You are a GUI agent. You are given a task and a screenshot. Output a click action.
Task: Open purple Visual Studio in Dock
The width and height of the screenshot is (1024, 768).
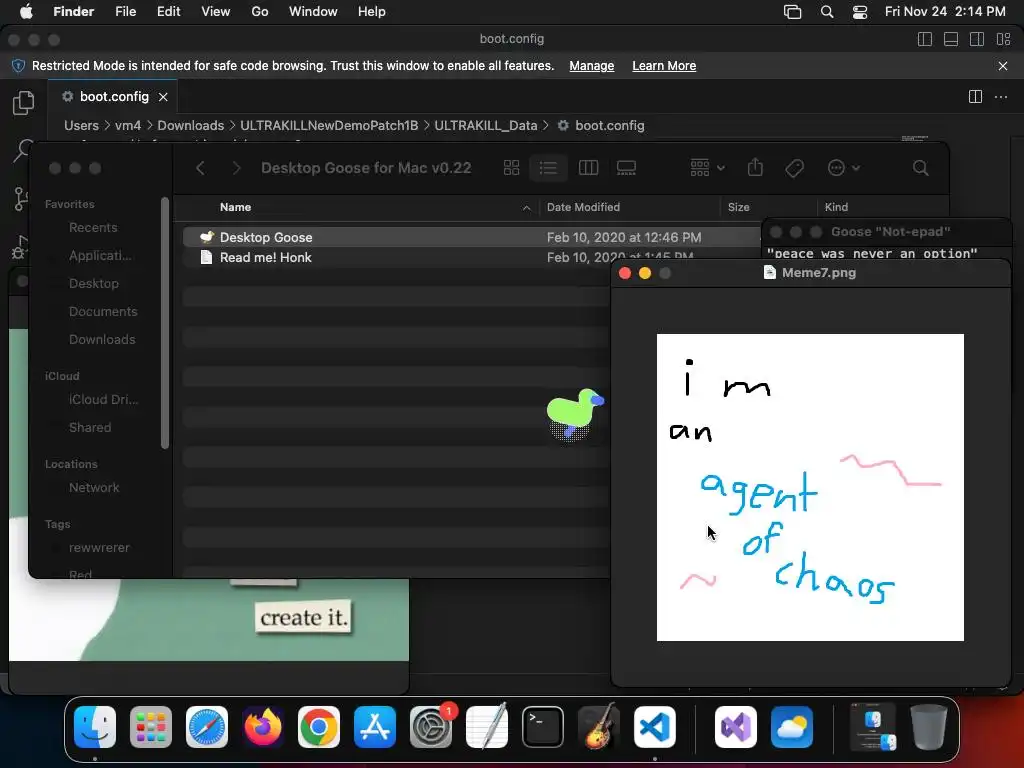tap(736, 727)
